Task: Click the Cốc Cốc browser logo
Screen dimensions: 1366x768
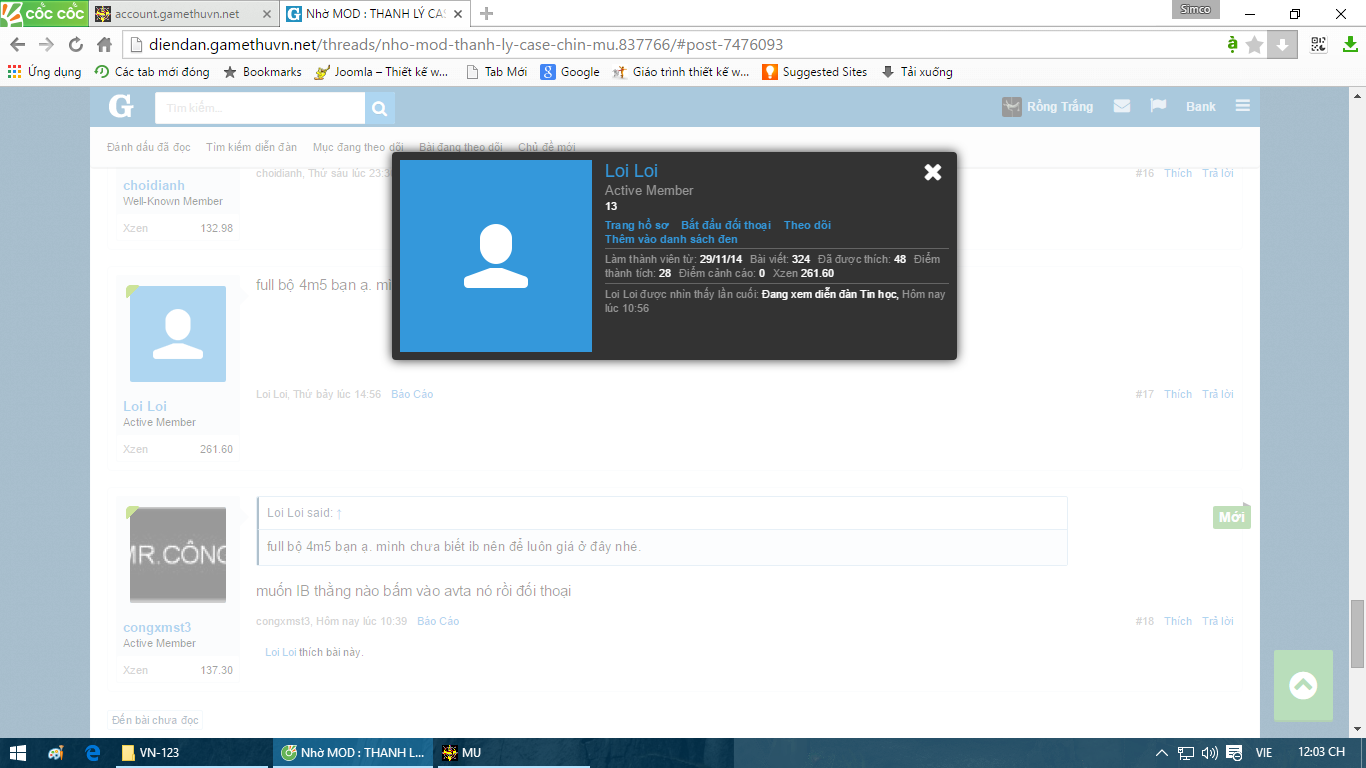Action: coord(43,13)
